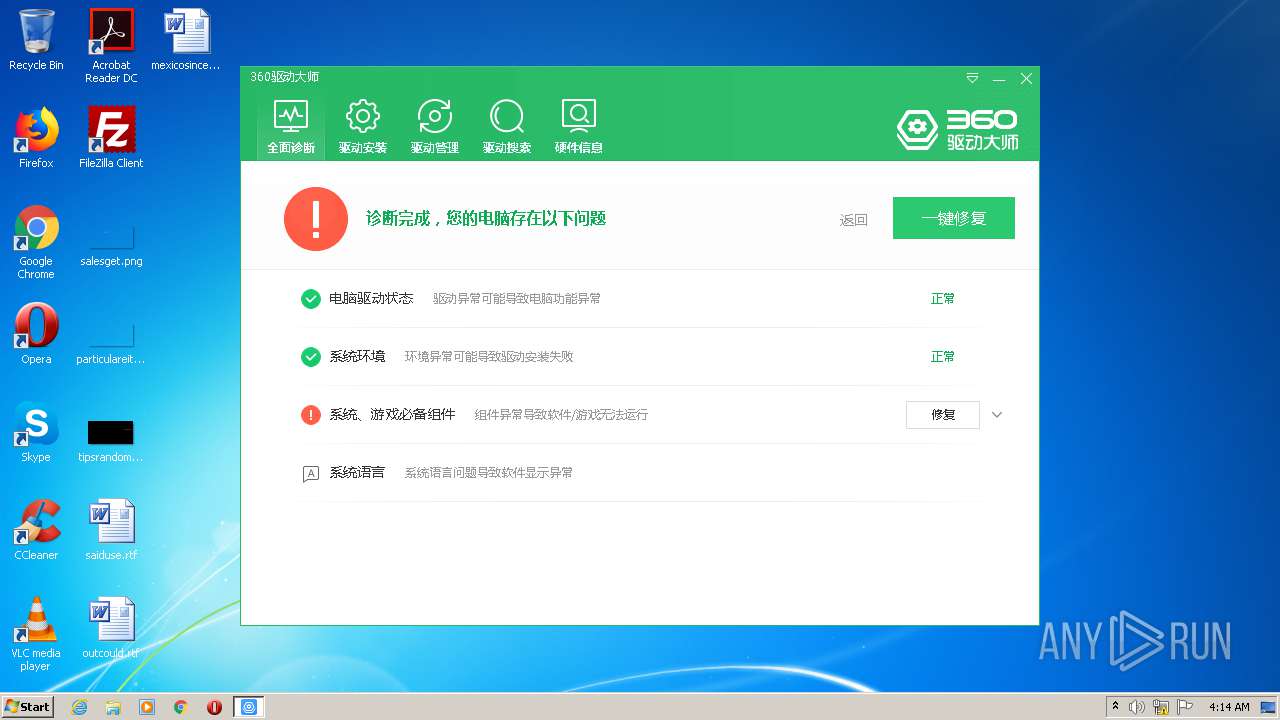Switch to 驱动安装 tab
This screenshot has width=1280, height=720.
point(362,126)
